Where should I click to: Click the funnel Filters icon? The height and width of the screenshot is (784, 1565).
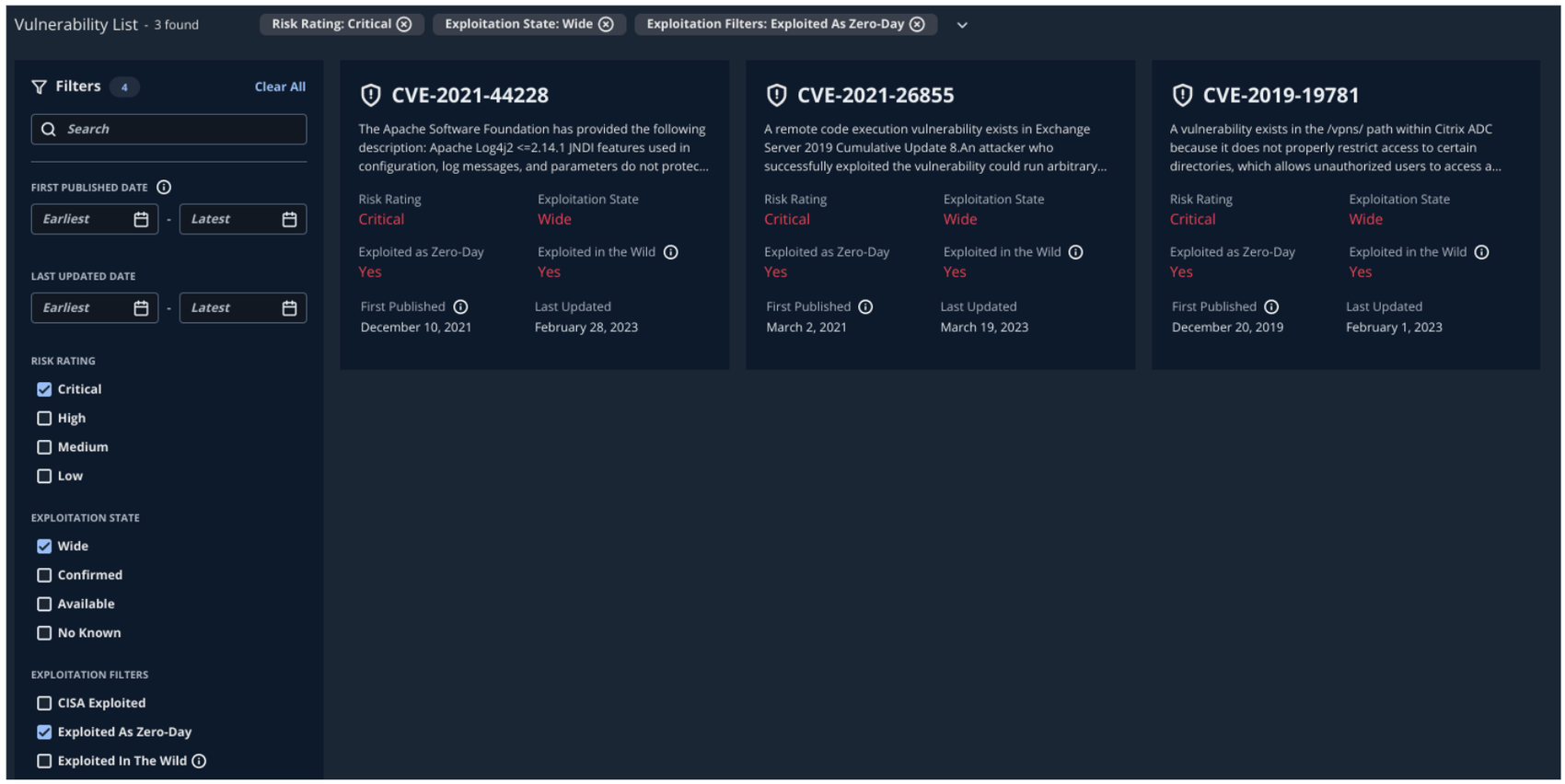coord(39,86)
